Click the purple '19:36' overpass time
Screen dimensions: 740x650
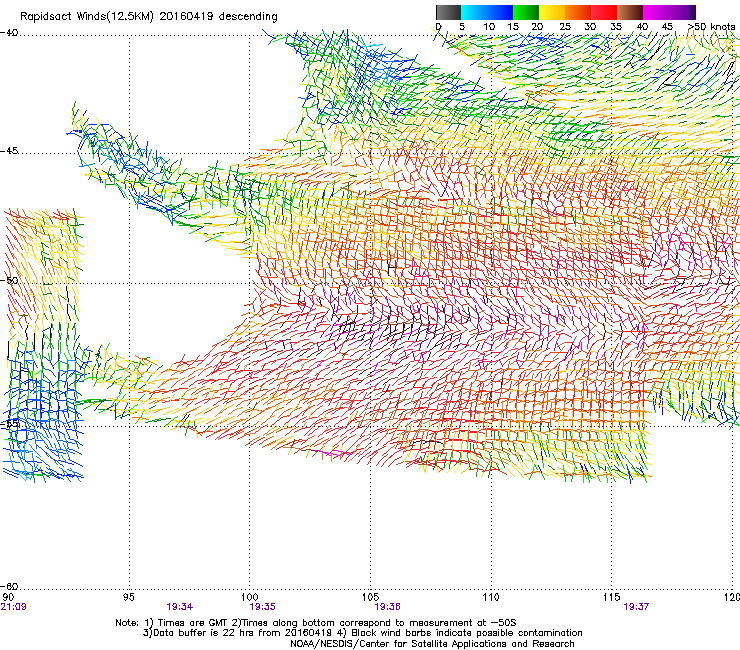coord(387,607)
